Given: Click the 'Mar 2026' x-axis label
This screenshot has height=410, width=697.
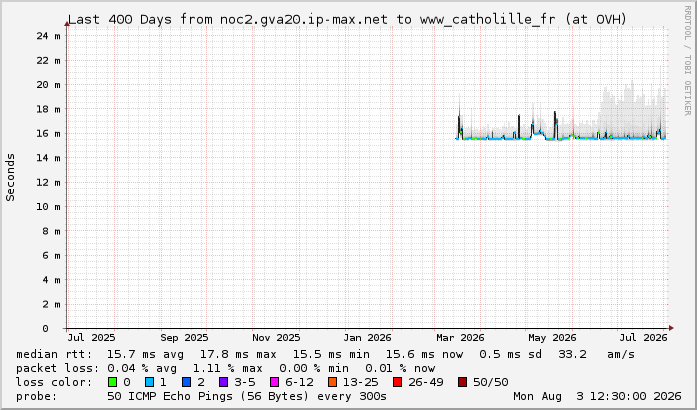Looking at the screenshot, I should tap(460, 338).
